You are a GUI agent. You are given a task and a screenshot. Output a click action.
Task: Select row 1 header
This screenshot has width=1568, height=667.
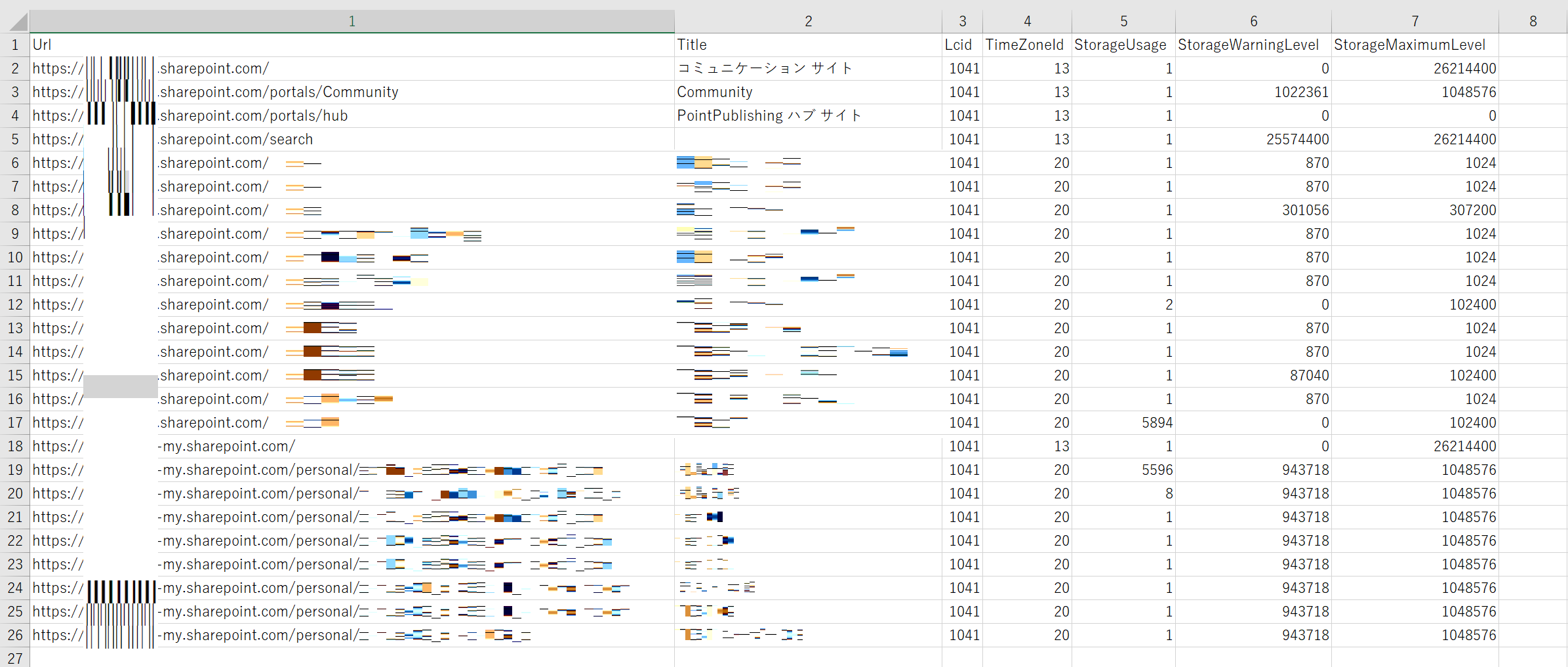[x=15, y=45]
